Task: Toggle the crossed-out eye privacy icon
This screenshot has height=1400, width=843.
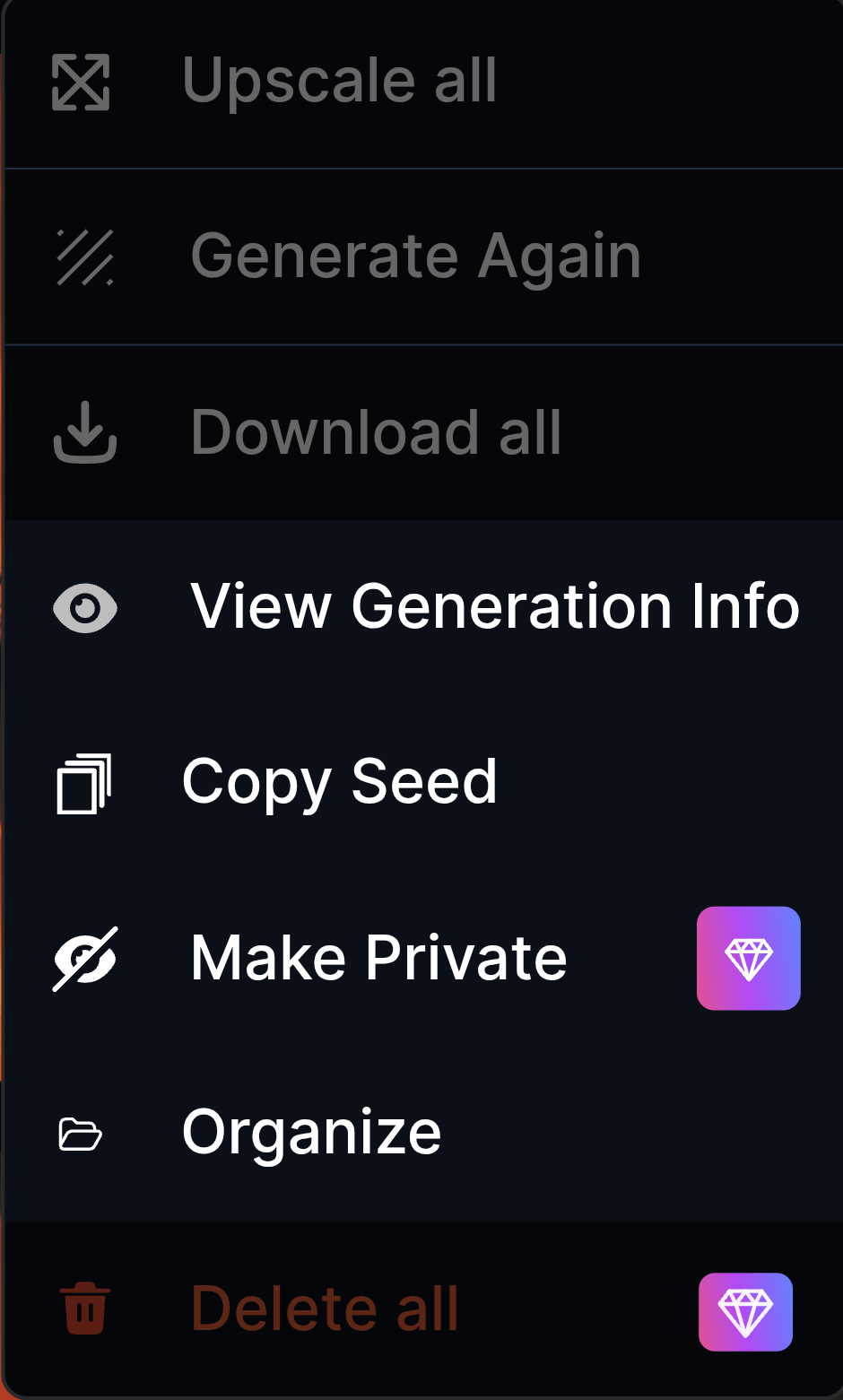Action: pyautogui.click(x=85, y=959)
